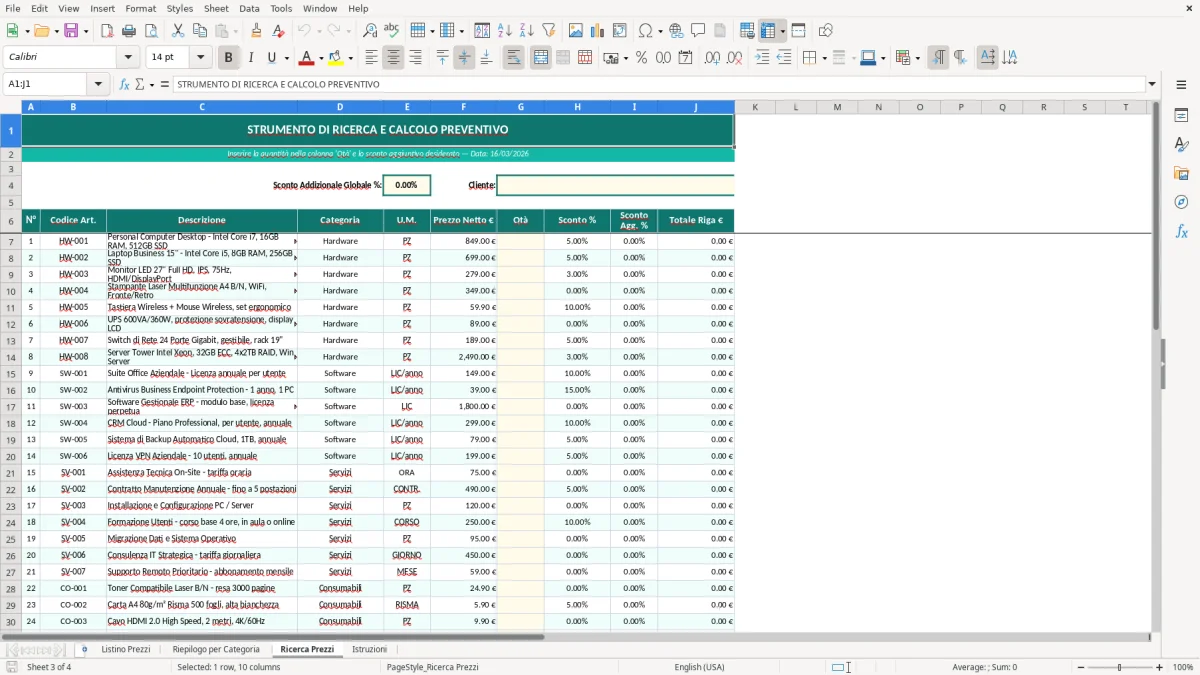Viewport: 1200px width, 675px height.
Task: Toggle Align Right
Action: tap(415, 58)
